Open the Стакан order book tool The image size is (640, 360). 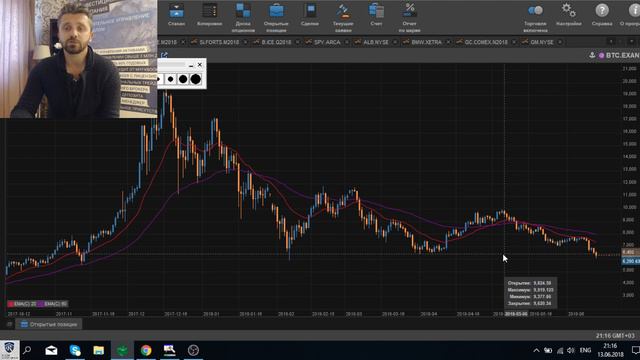(176, 15)
